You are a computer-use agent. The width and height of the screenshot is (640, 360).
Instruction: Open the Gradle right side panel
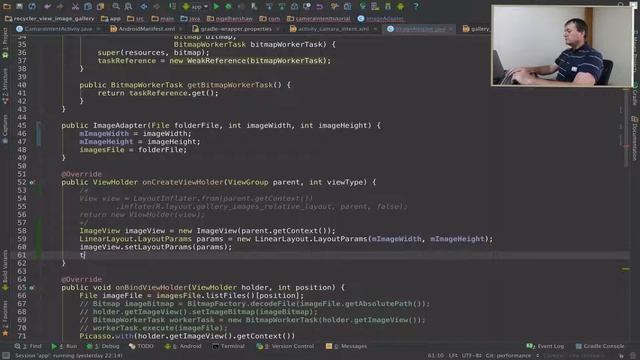(x=635, y=93)
